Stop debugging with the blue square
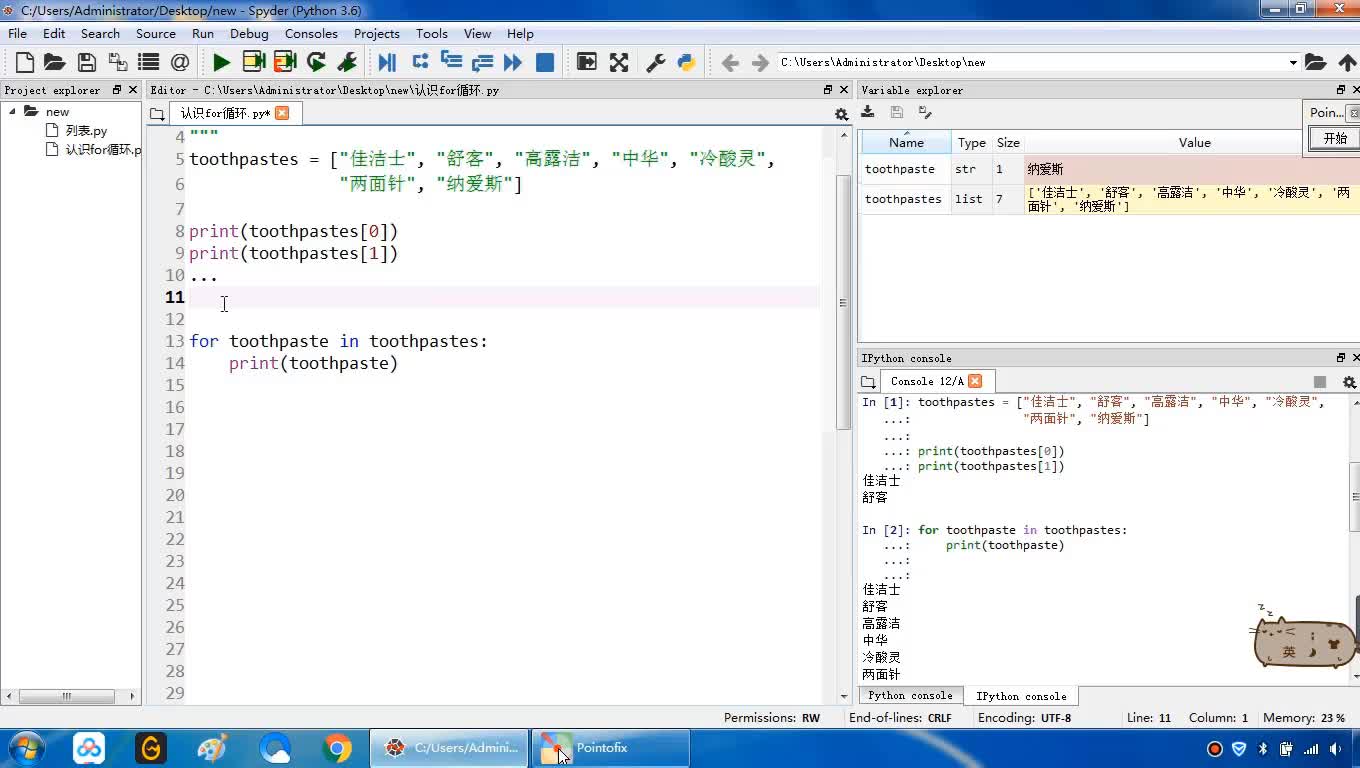 click(x=545, y=62)
